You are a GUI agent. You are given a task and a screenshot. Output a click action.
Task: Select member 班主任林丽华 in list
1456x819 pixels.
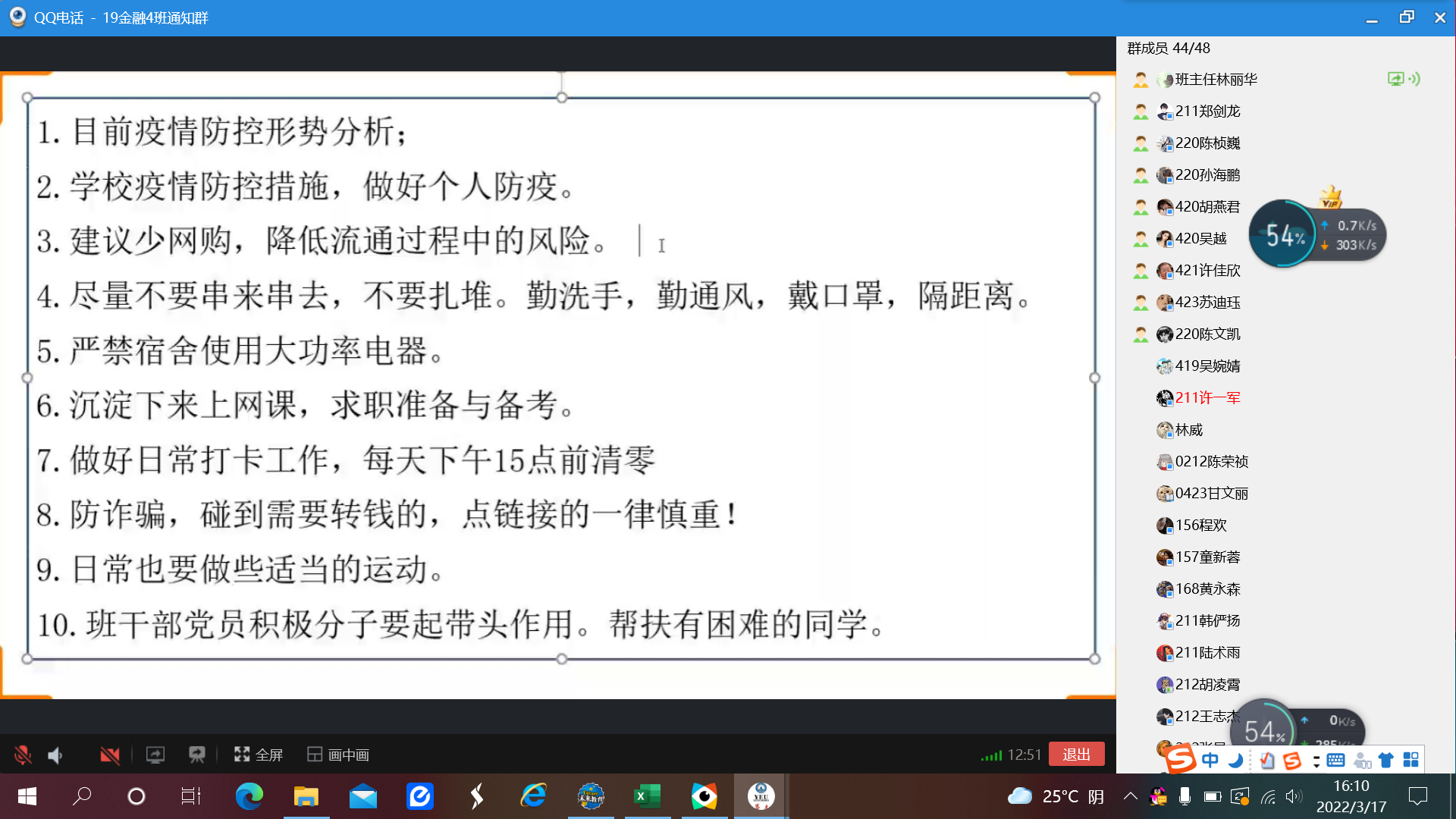1215,80
